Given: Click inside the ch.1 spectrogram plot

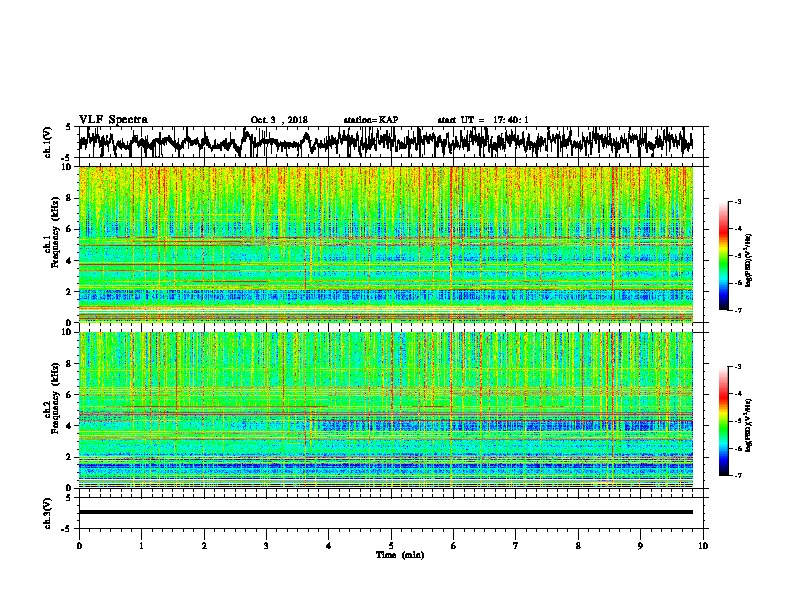Looking at the screenshot, I should click(x=386, y=244).
